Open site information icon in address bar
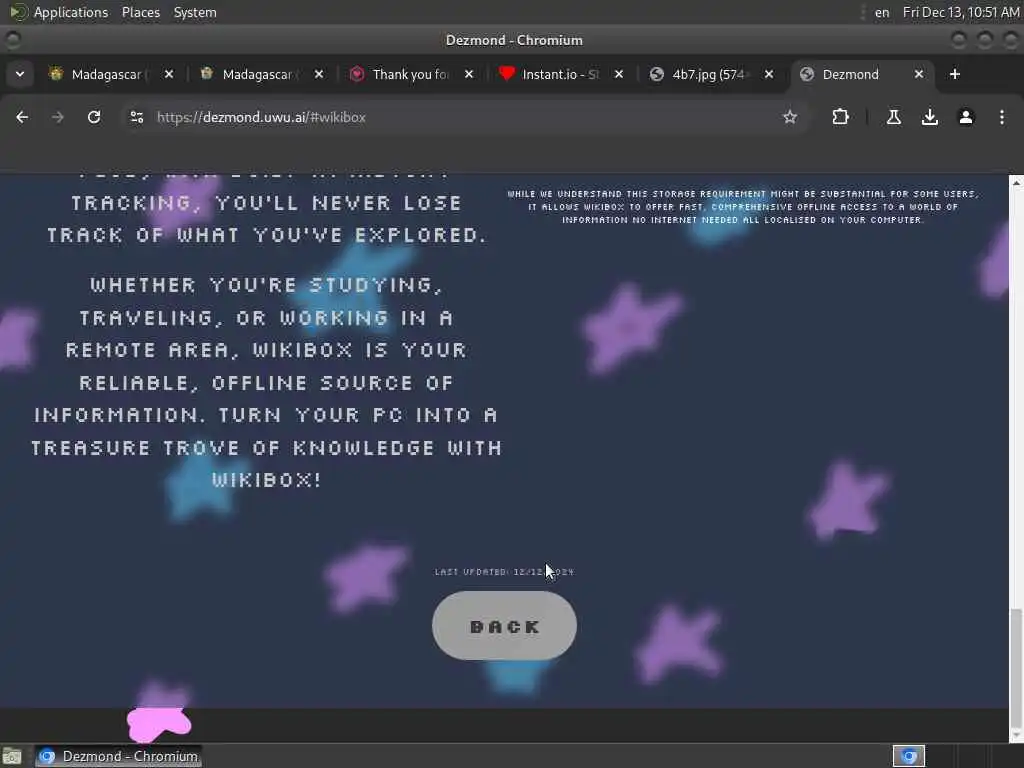1024x768 pixels. [x=136, y=117]
